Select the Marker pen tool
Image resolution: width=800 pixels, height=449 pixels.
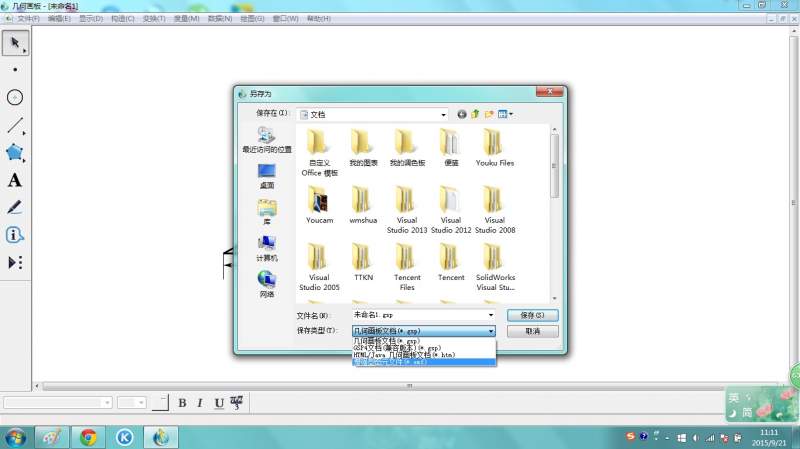click(x=15, y=207)
